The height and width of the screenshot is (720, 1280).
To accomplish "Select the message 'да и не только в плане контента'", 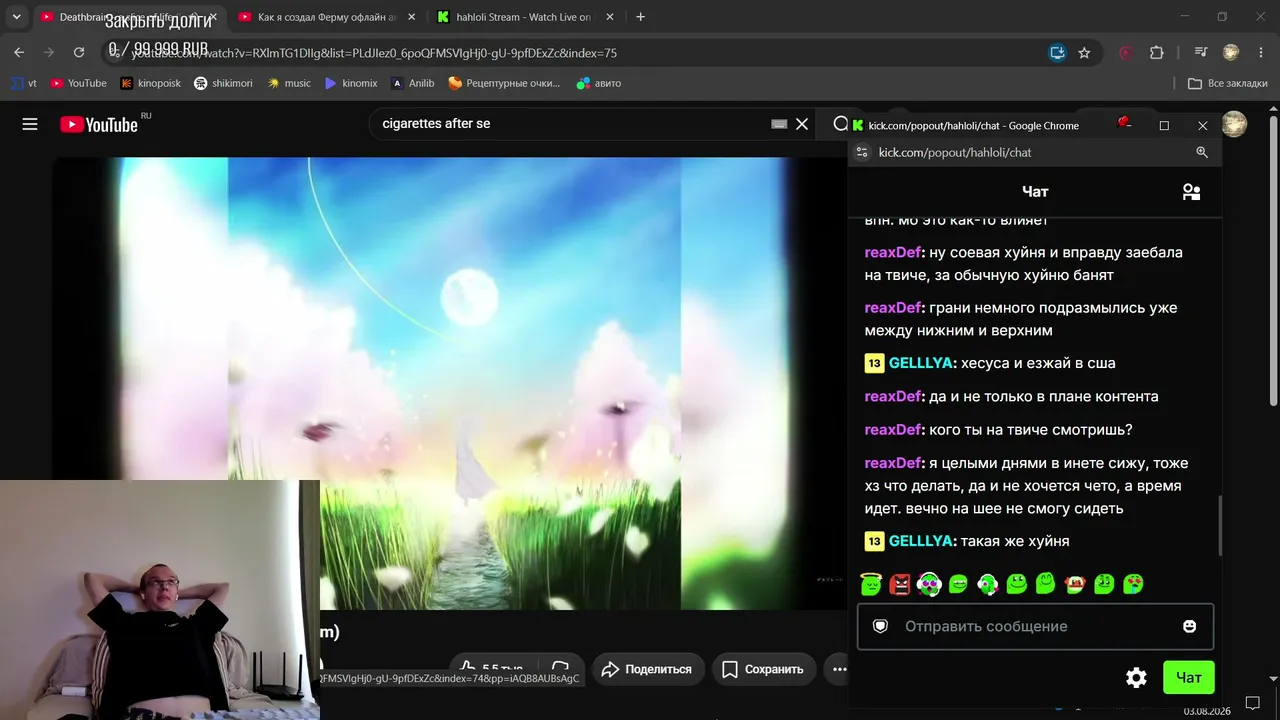I will pos(1044,397).
